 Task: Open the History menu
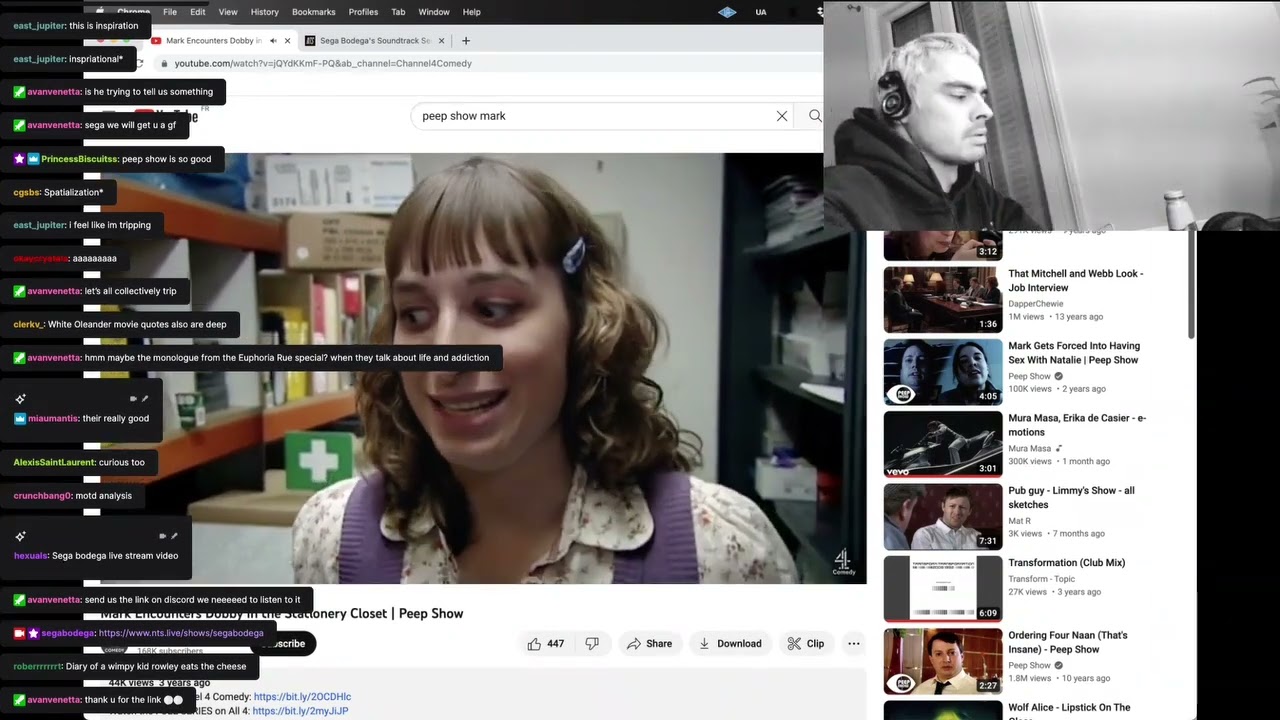point(265,12)
